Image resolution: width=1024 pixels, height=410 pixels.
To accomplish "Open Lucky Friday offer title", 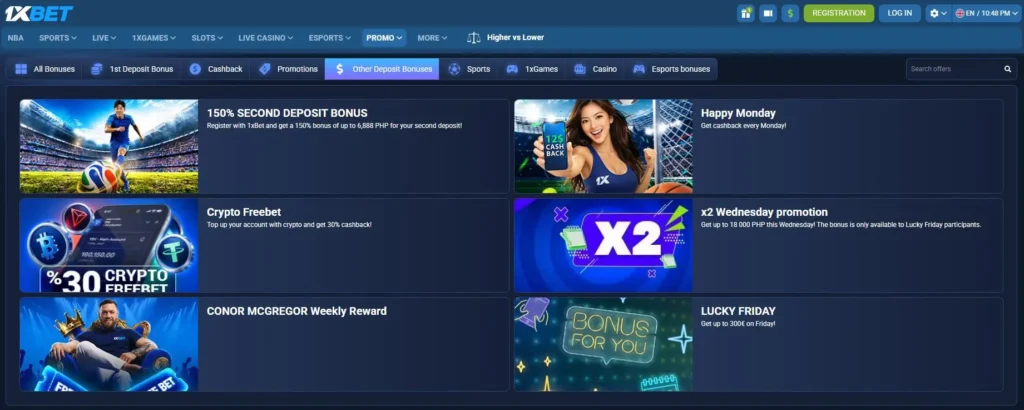I will click(x=738, y=311).
